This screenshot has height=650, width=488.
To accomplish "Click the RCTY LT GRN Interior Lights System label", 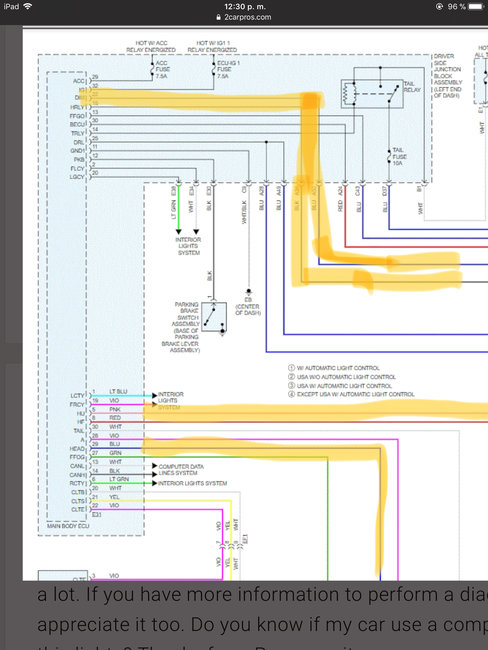I will pyautogui.click(x=192, y=483).
